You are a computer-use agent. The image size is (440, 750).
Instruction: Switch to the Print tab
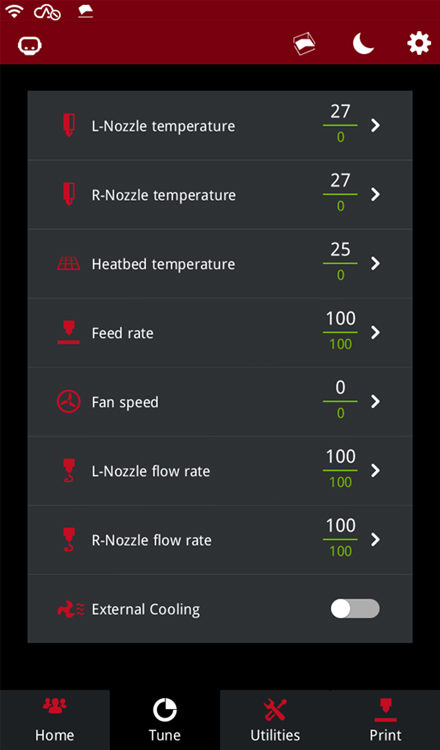point(385,720)
